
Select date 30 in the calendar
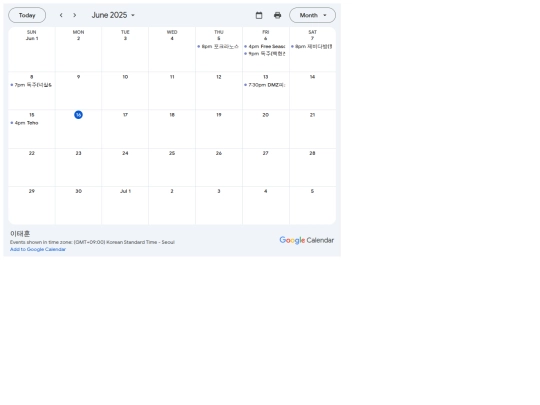coord(79,191)
